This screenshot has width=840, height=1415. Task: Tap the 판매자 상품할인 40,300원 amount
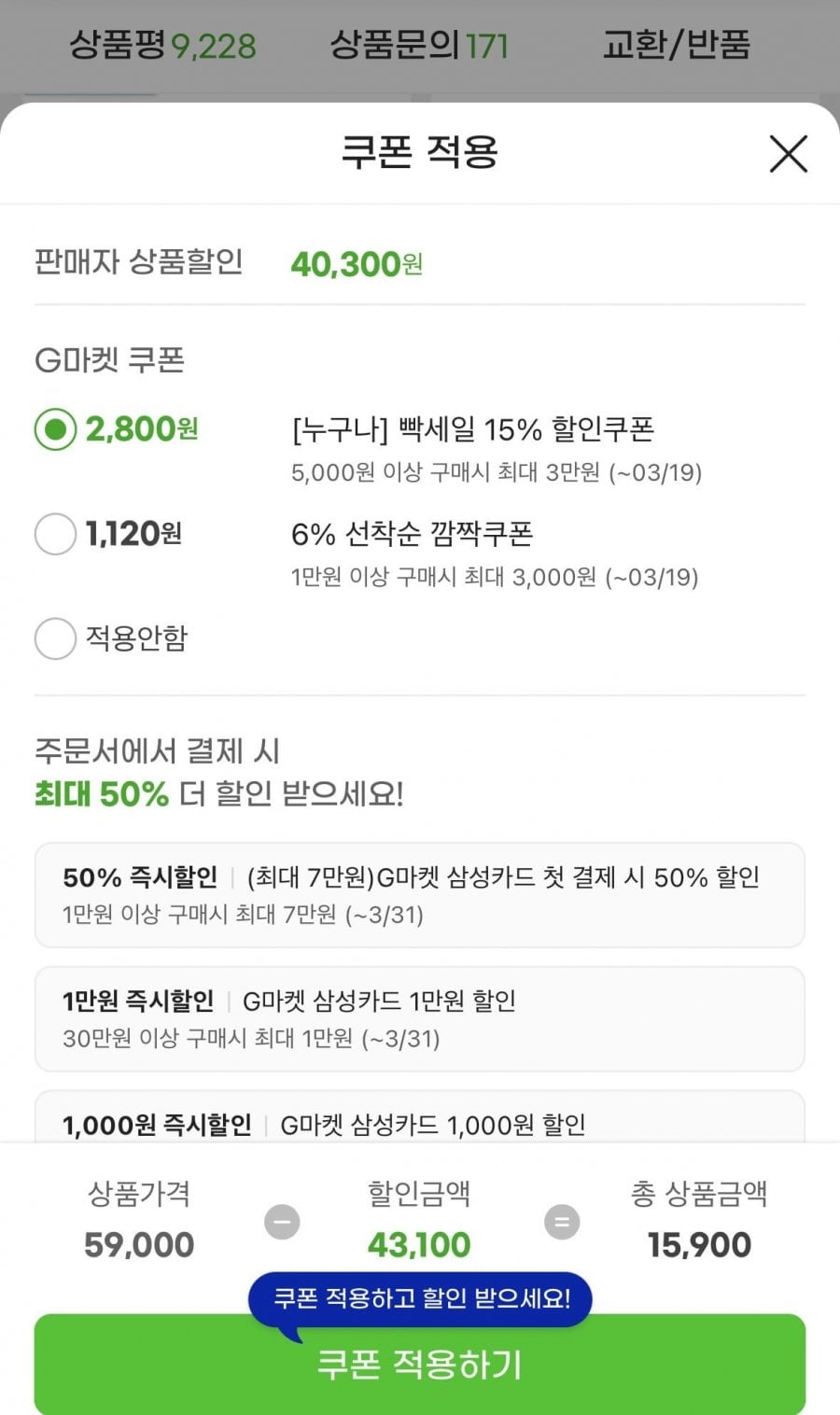tap(356, 264)
